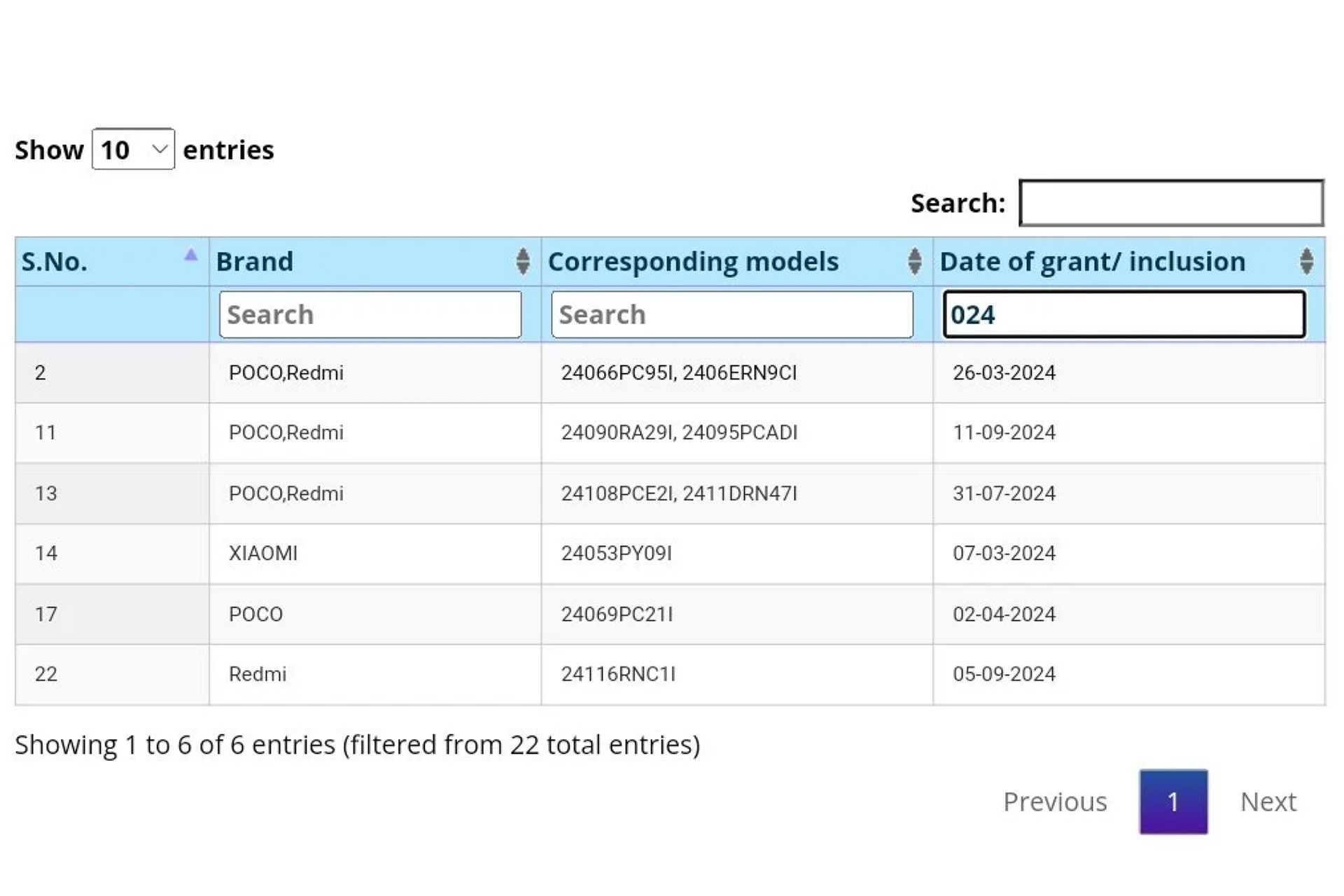Click POCO,Redmi brand in row 11
The image size is (1344, 896).
click(374, 433)
